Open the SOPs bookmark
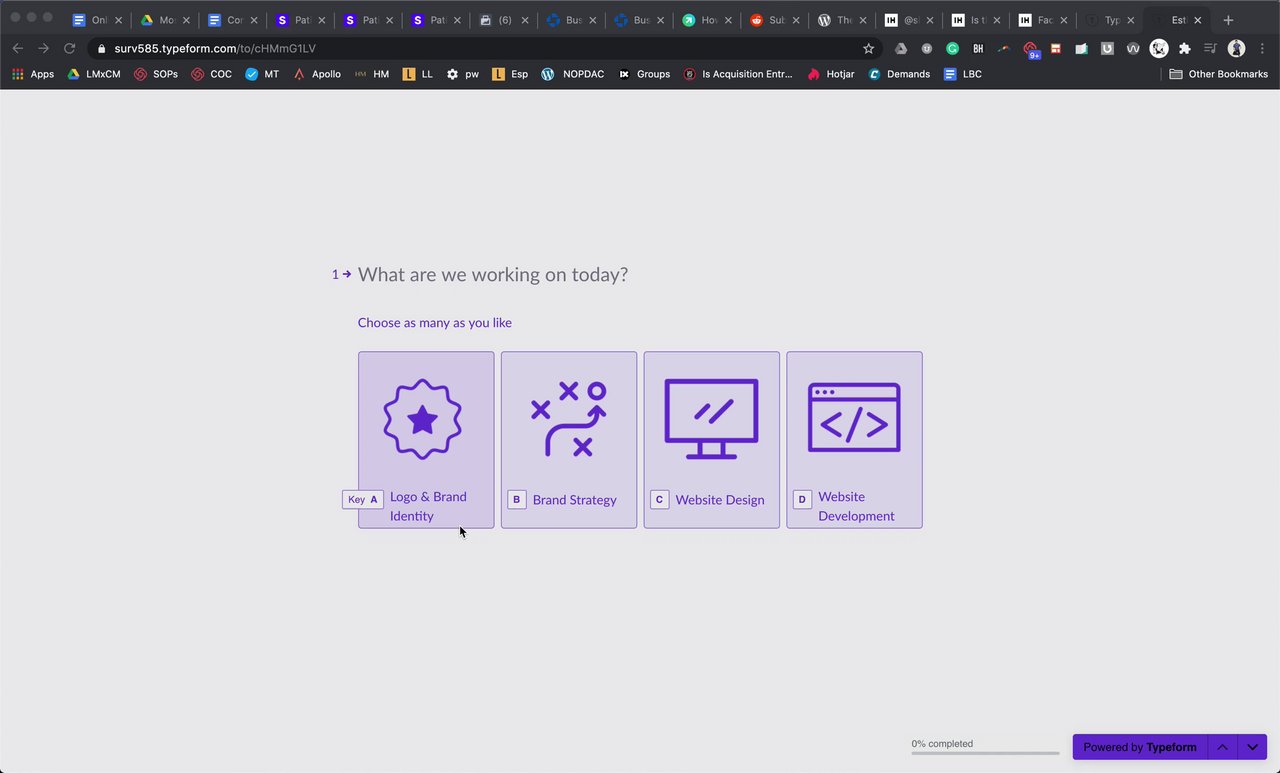Image resolution: width=1280 pixels, height=773 pixels. click(x=156, y=74)
